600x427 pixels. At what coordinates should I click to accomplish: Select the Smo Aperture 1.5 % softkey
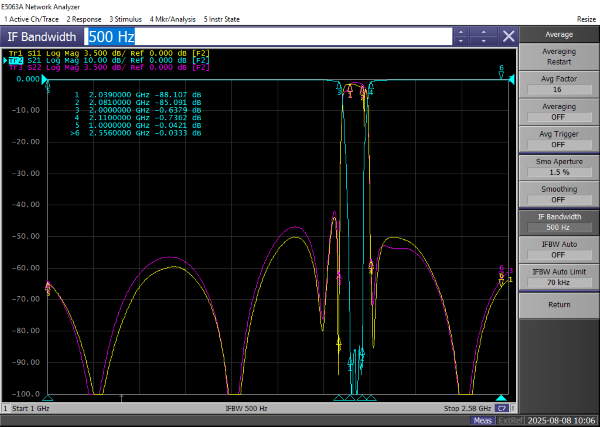(x=558, y=167)
